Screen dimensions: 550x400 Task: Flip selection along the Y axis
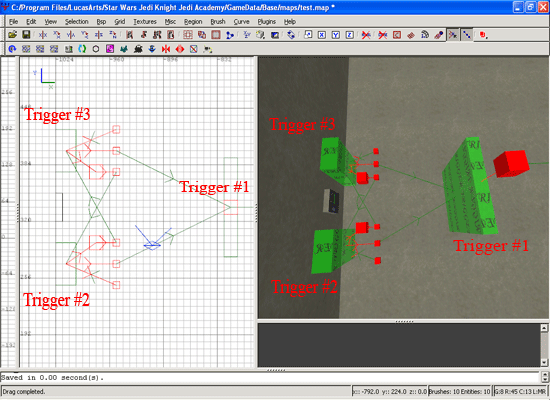click(71, 35)
